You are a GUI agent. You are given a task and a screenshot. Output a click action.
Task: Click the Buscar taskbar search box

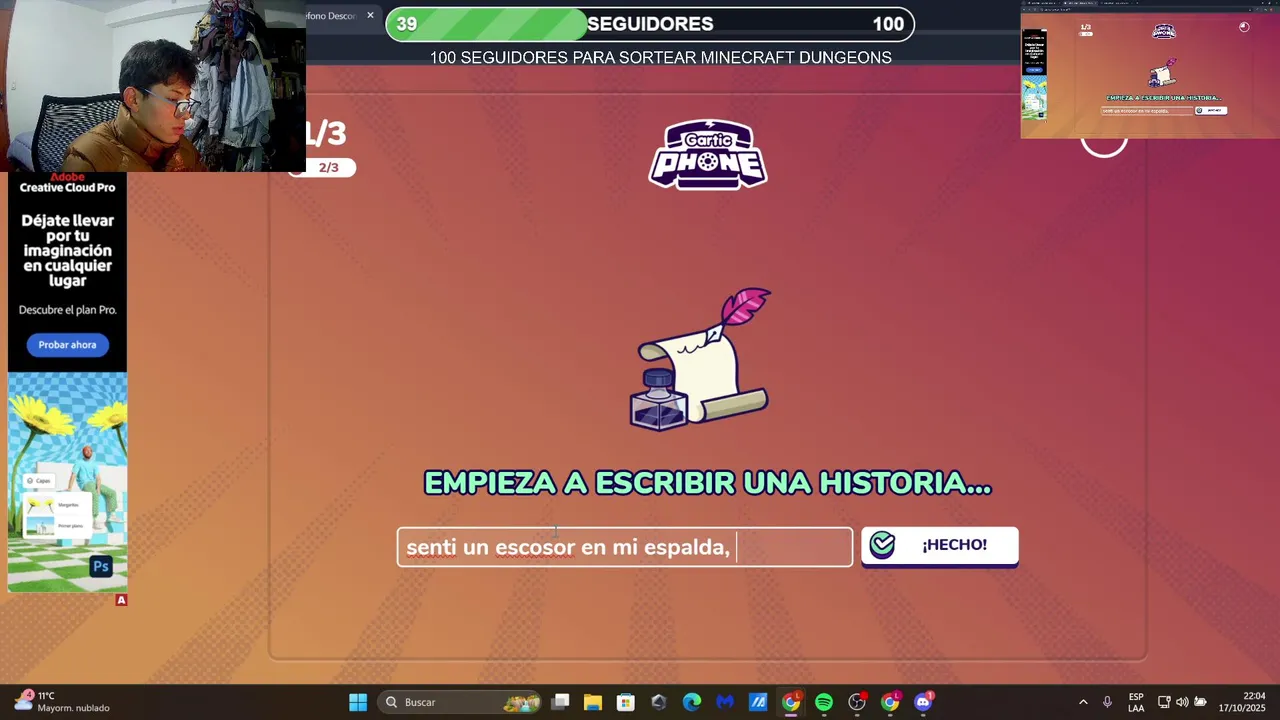click(461, 702)
